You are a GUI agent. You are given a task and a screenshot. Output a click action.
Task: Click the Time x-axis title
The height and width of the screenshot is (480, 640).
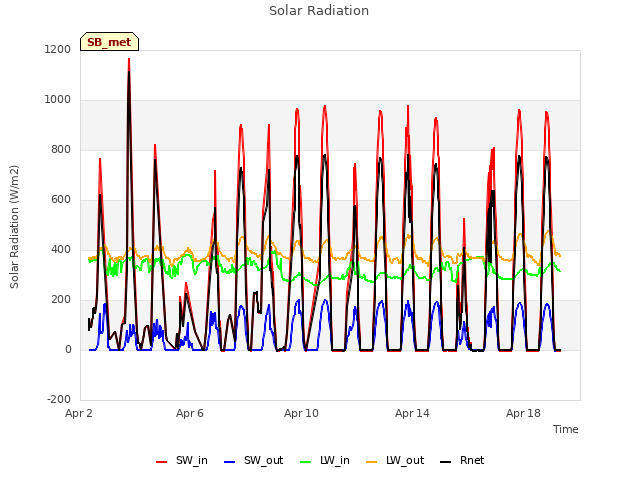(566, 429)
